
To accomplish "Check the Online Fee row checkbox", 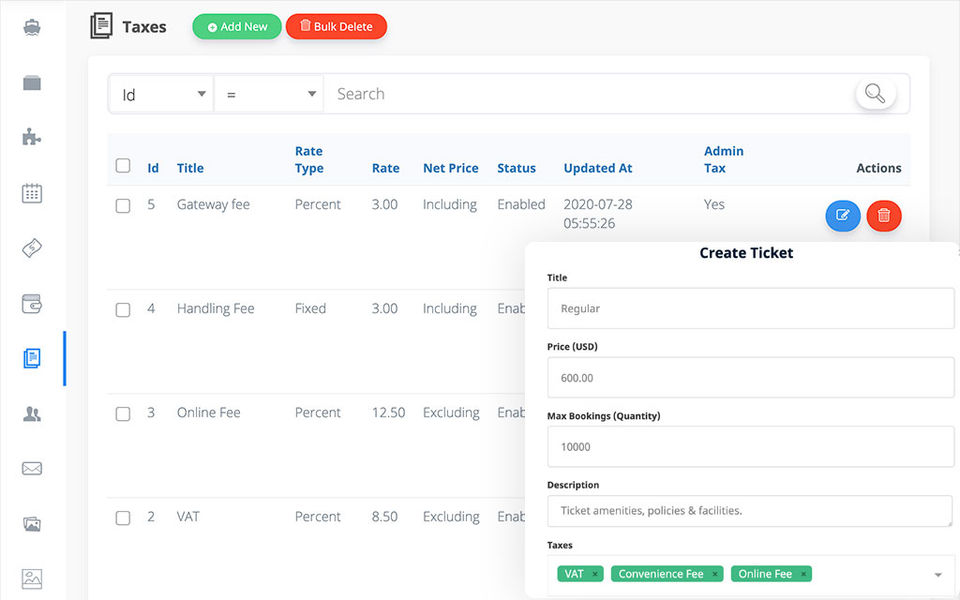I will (123, 414).
